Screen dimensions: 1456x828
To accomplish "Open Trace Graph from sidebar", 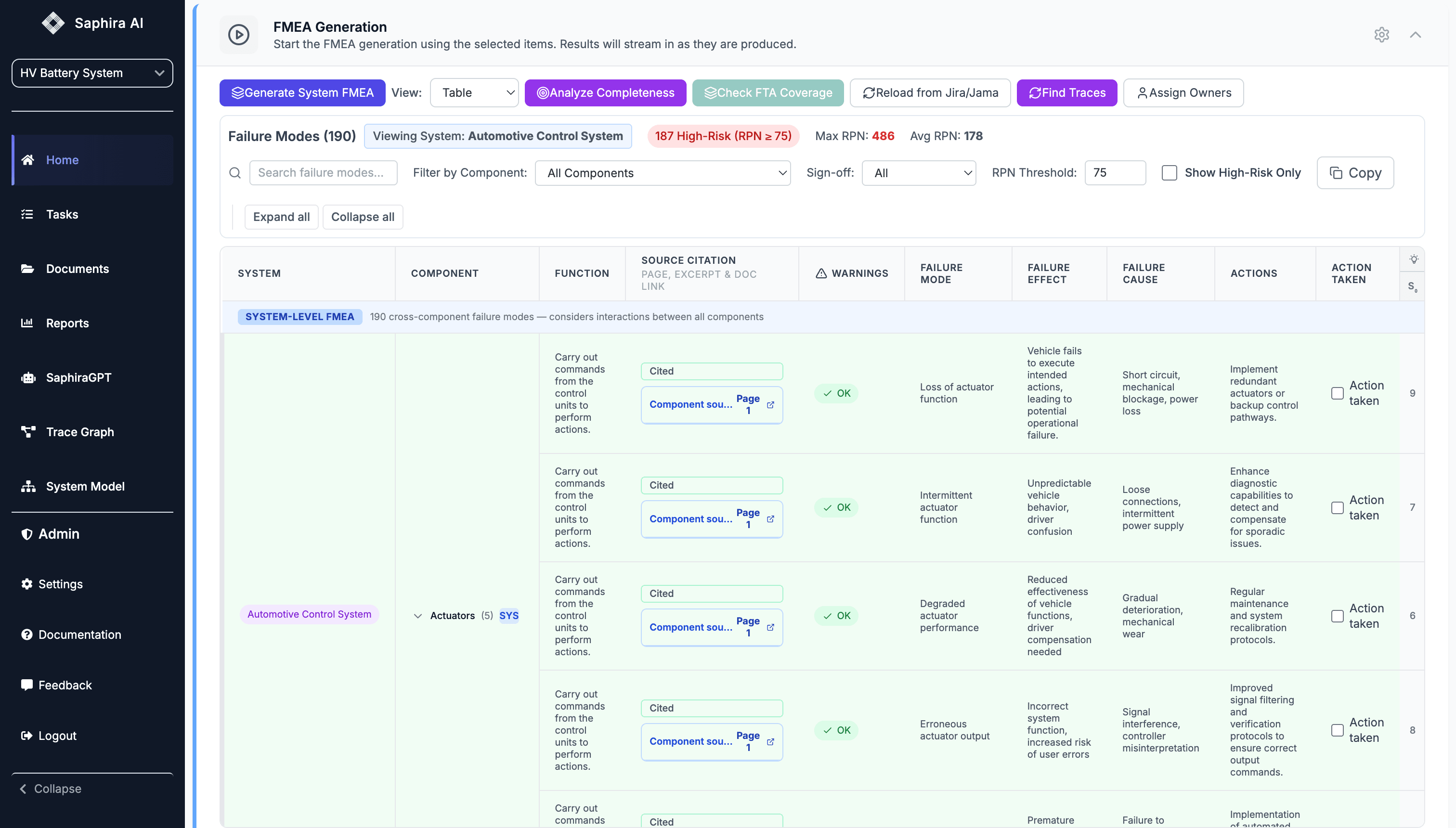I will [x=79, y=432].
